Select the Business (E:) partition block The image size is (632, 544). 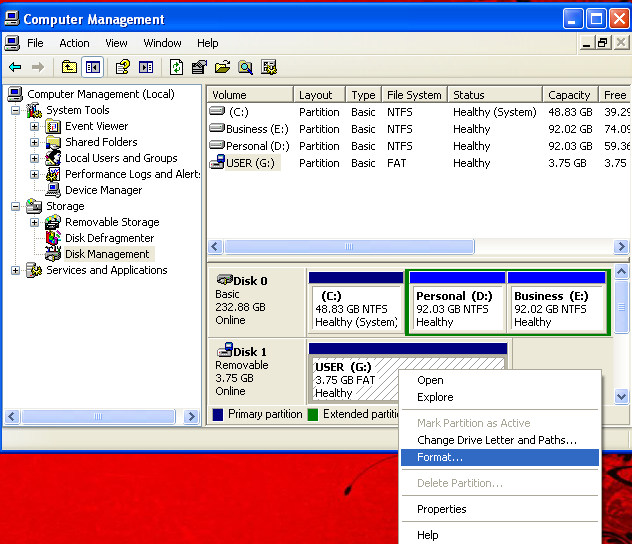(x=556, y=302)
